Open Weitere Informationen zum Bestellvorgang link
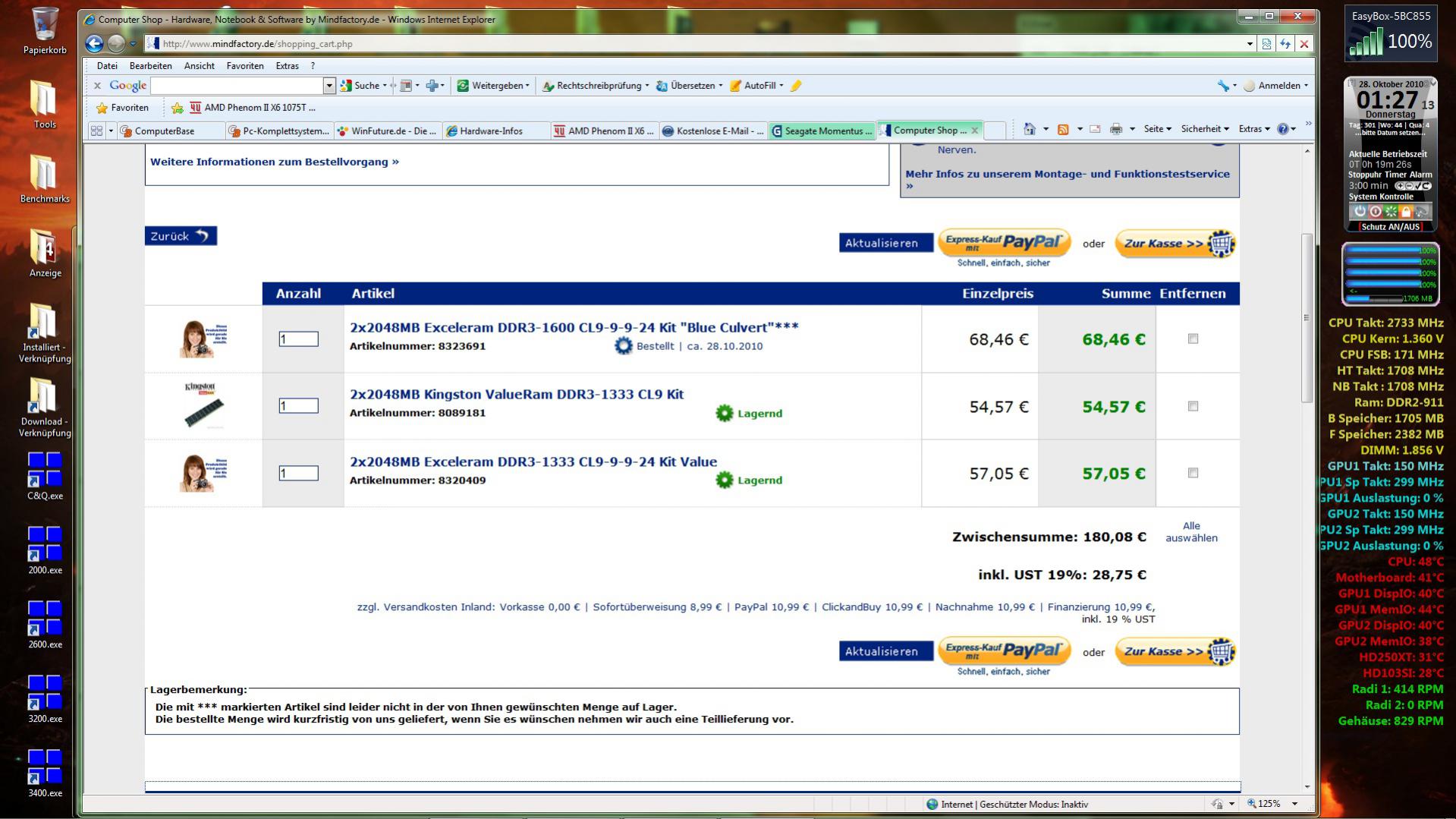This screenshot has height=819, width=1456. [275, 162]
